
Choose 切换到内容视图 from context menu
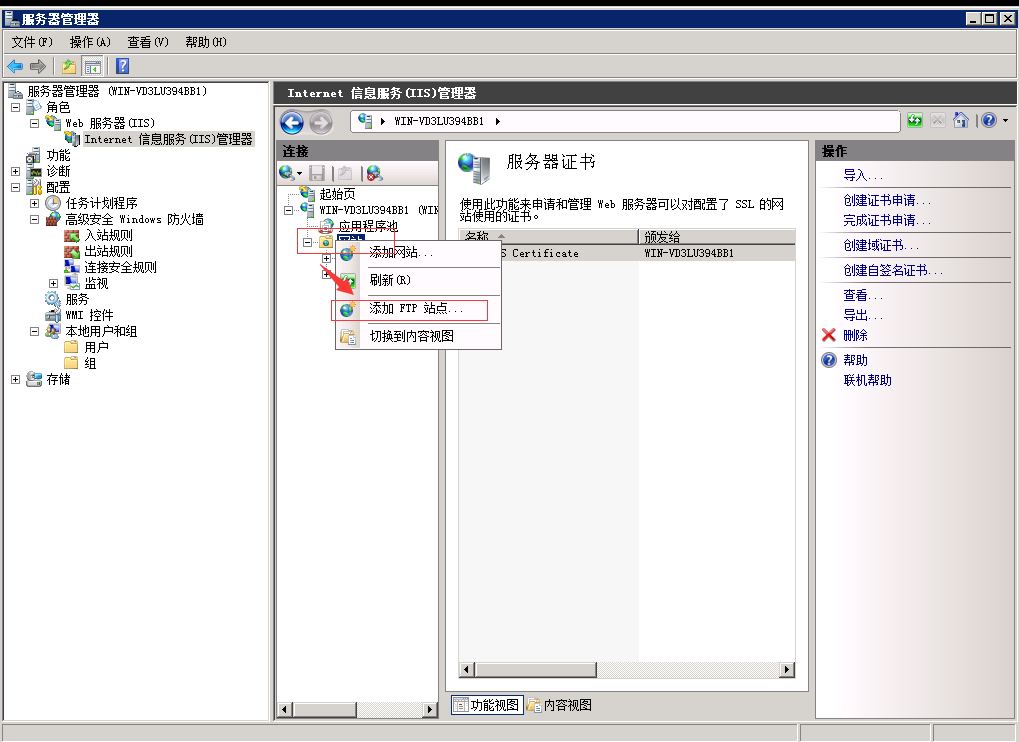(418, 336)
